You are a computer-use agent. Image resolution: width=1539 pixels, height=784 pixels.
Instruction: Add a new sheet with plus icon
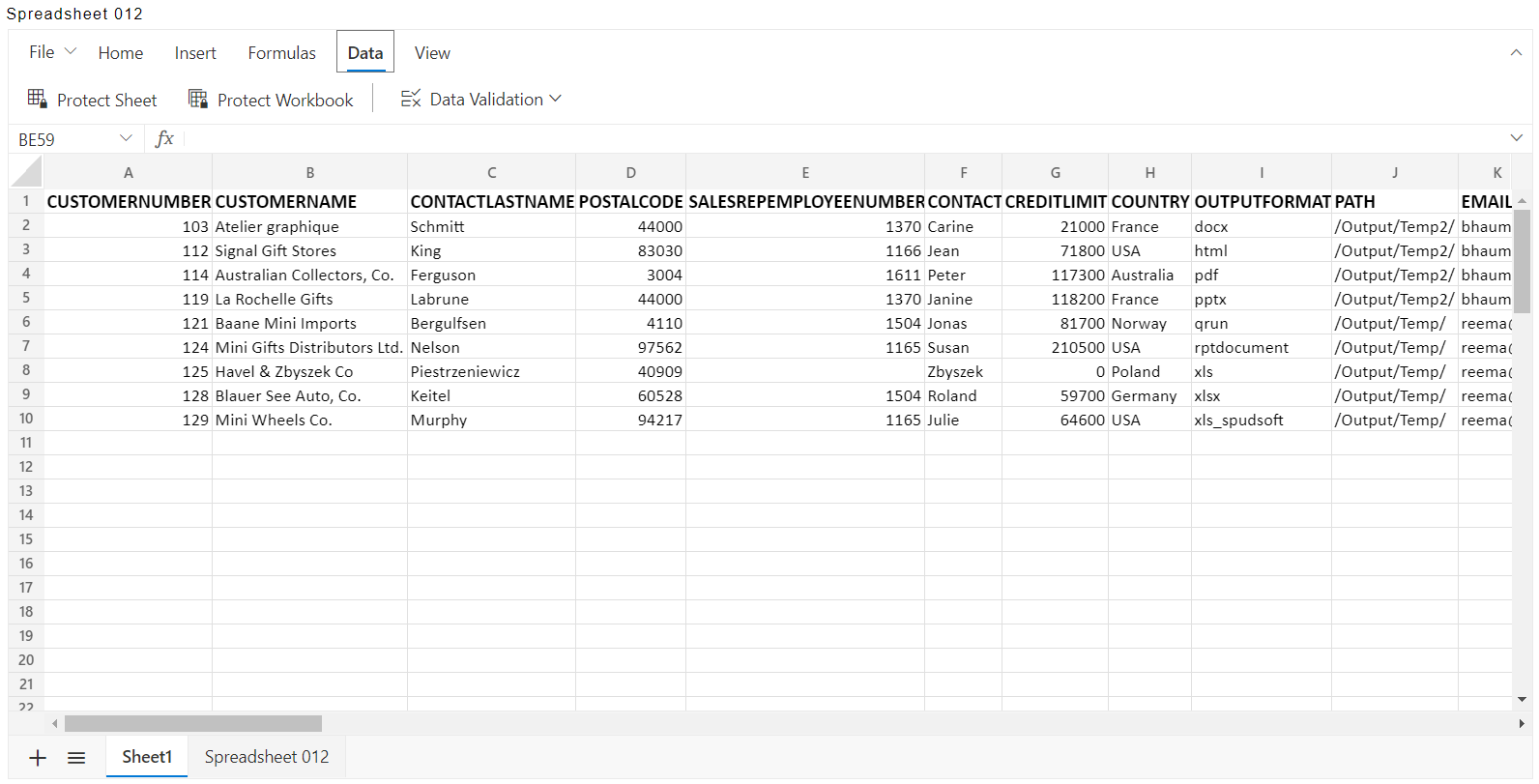coord(38,758)
